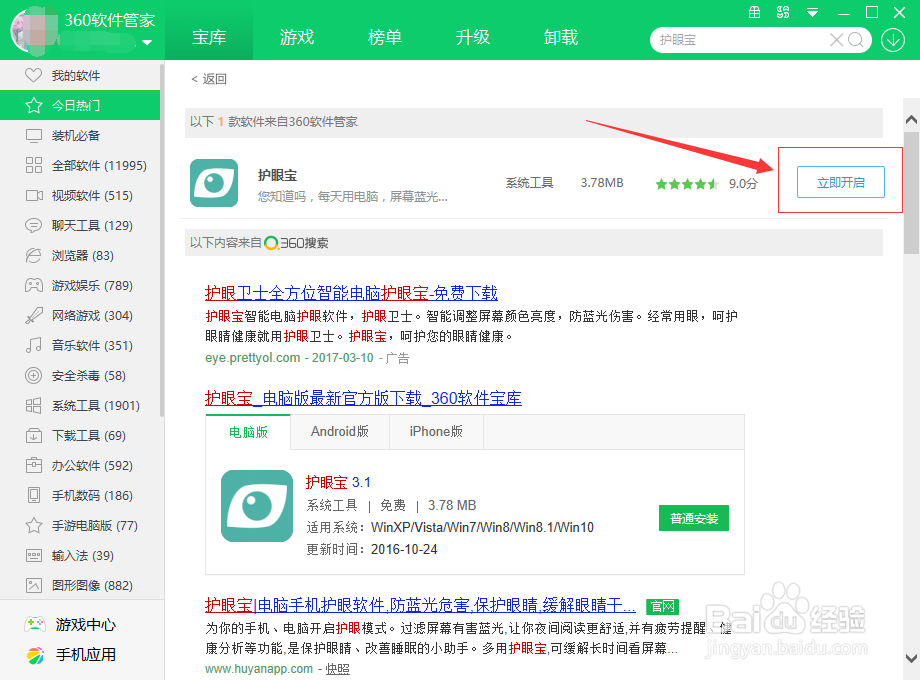Click the title bar four-loop icon
The image size is (920, 680).
click(783, 12)
